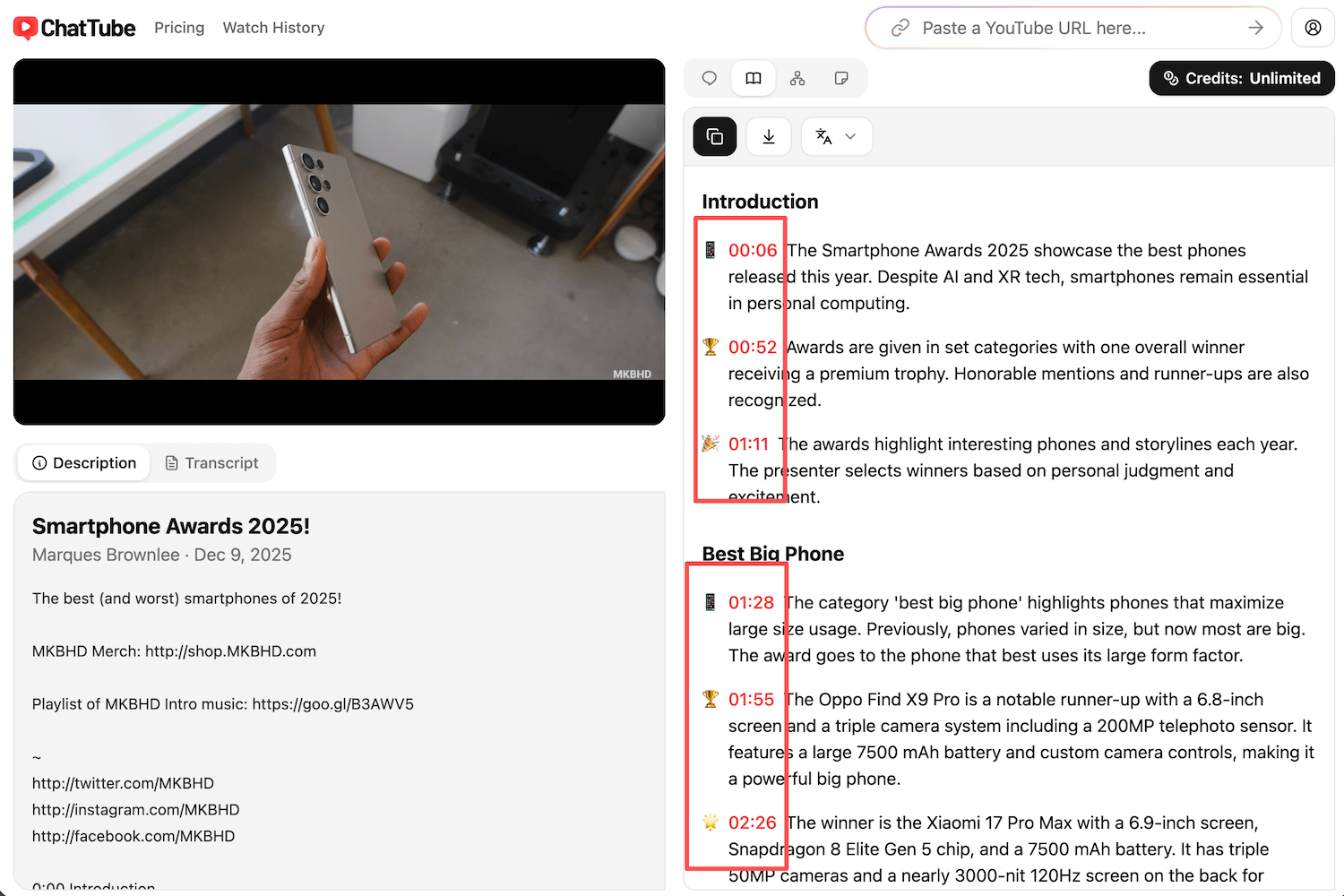Open the chat panel icon
Image resolution: width=1344 pixels, height=896 pixels.
click(x=709, y=78)
